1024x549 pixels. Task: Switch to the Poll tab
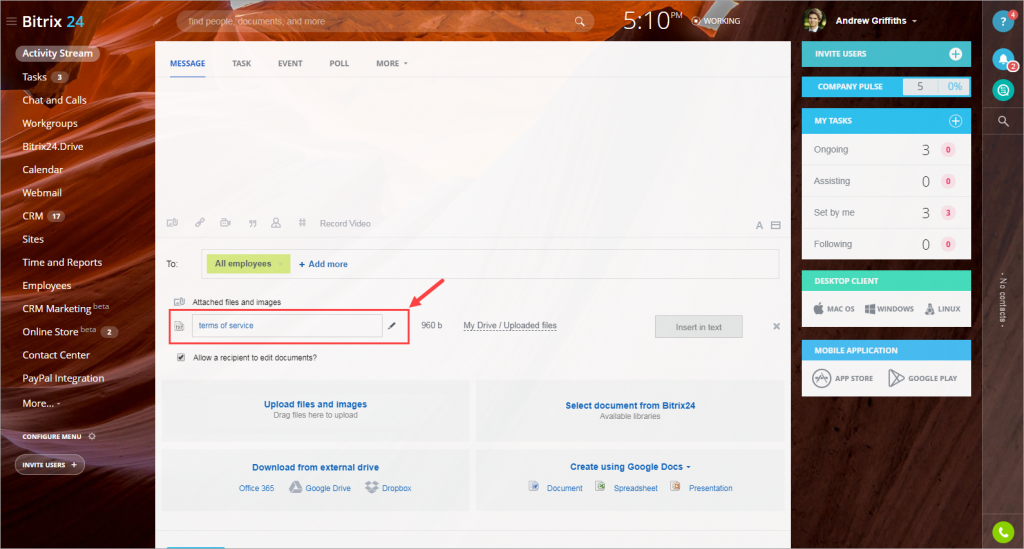click(x=339, y=63)
